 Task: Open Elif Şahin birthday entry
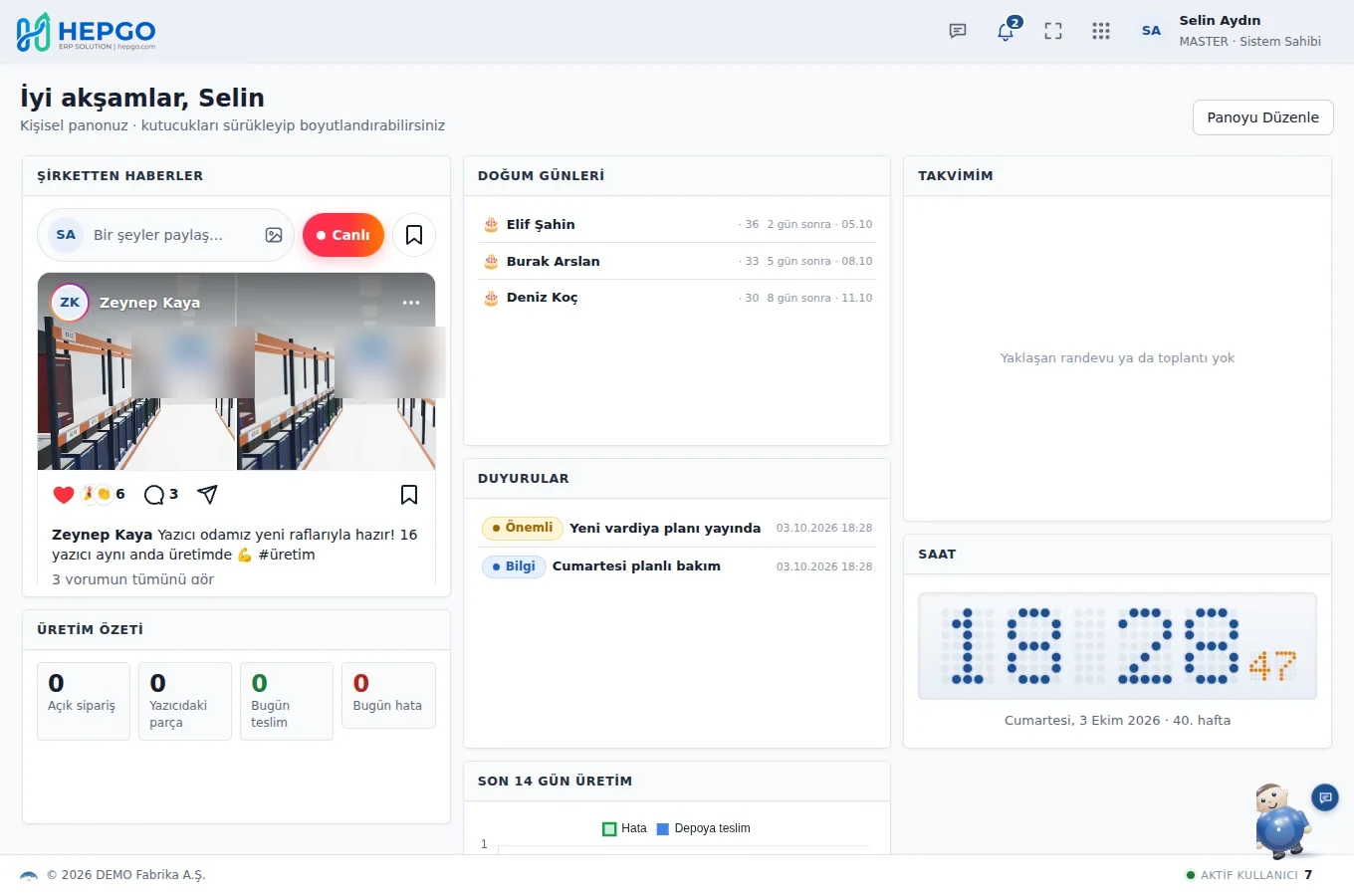[x=677, y=224]
